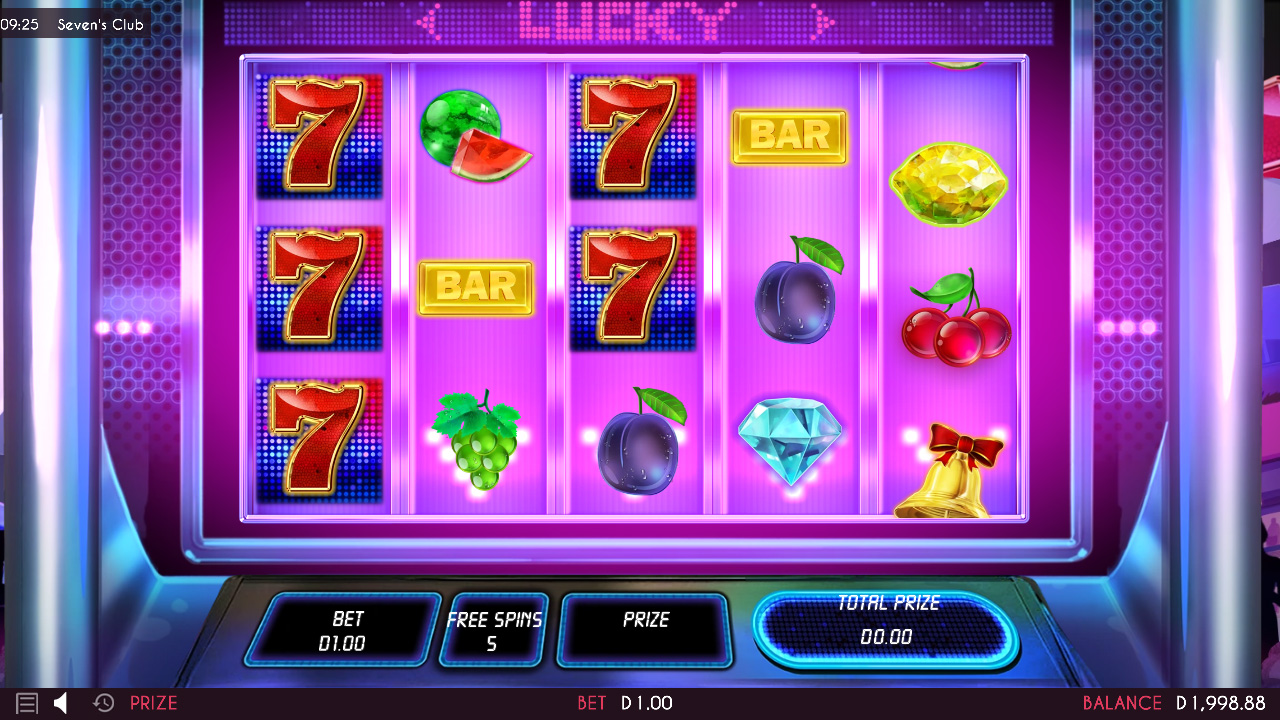Image resolution: width=1280 pixels, height=720 pixels.
Task: Open the BET D1.00 panel
Action: pyautogui.click(x=343, y=630)
